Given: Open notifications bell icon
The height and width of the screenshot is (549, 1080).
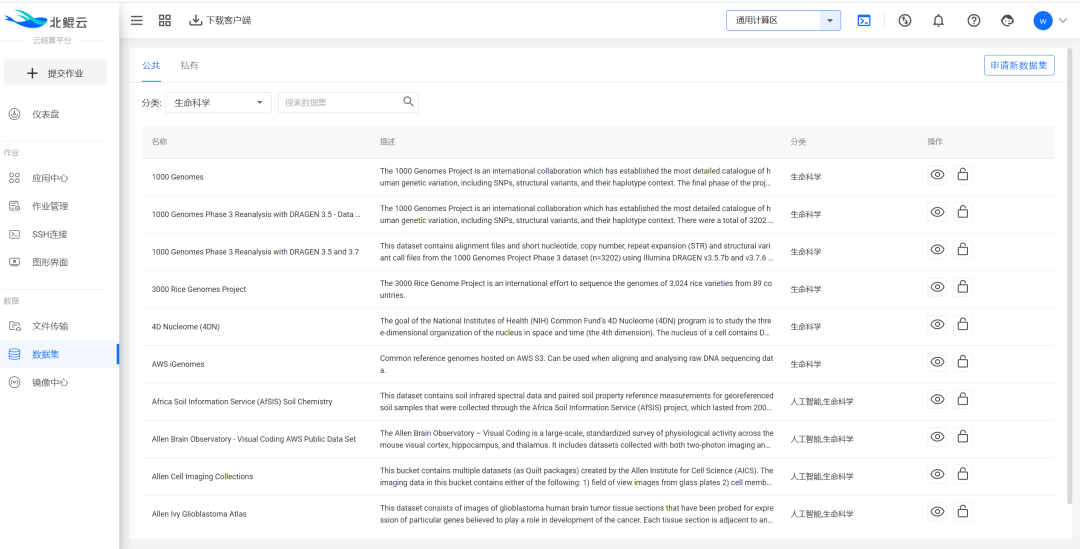Looking at the screenshot, I should tap(938, 21).
